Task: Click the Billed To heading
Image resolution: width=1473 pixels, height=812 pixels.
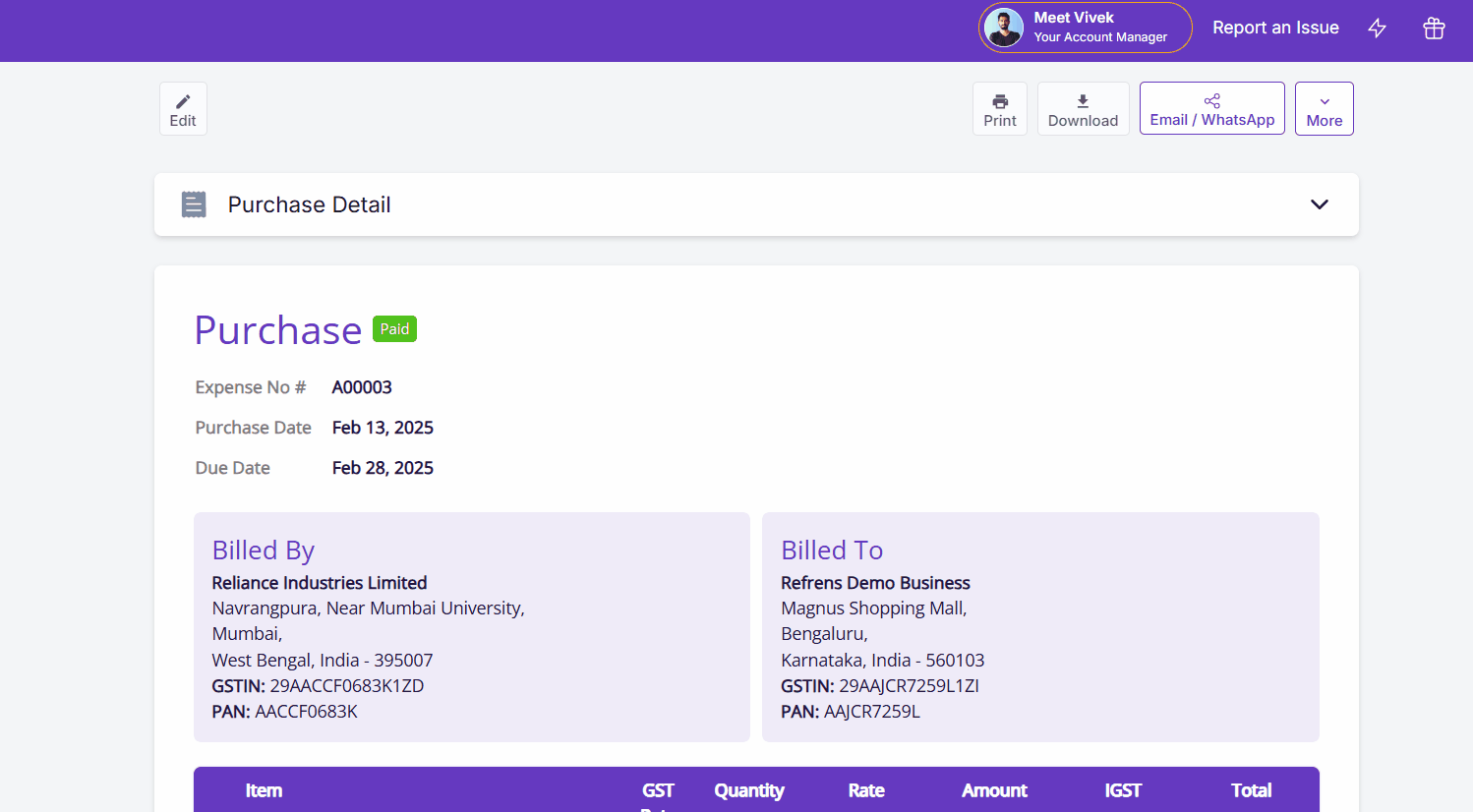Action: point(832,551)
